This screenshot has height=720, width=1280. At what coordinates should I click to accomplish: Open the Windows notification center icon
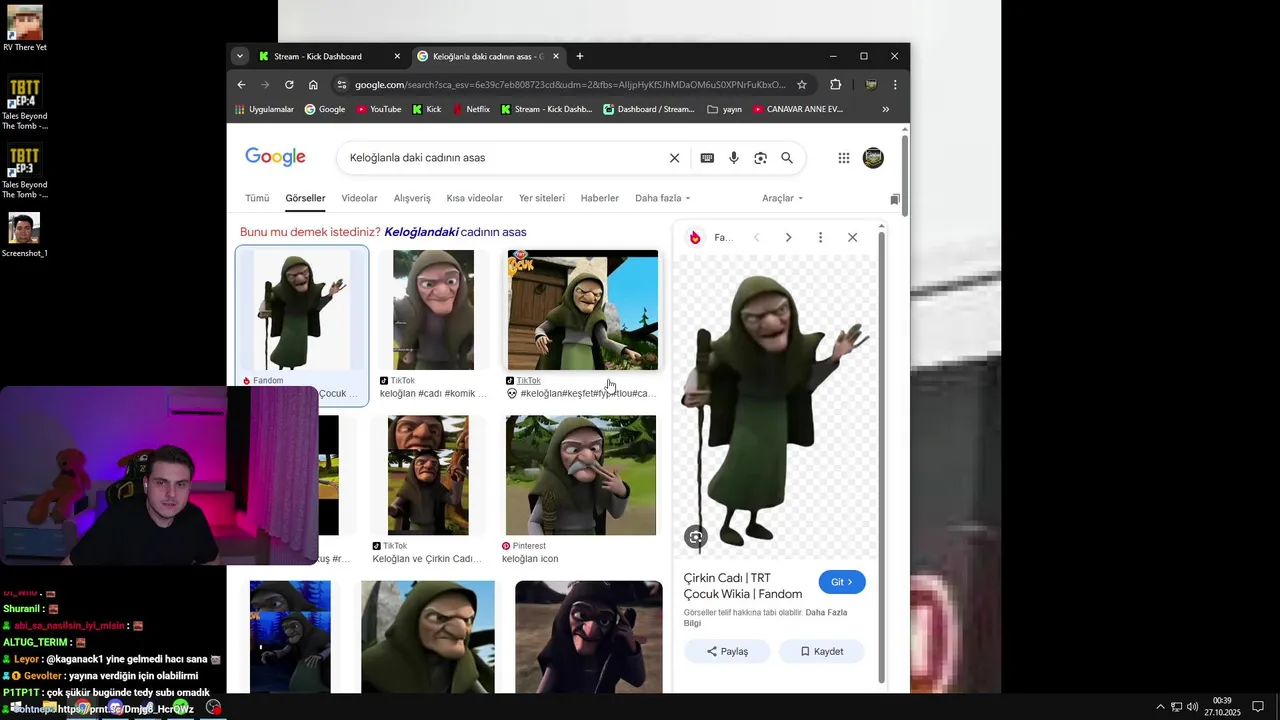pyautogui.click(x=1258, y=707)
